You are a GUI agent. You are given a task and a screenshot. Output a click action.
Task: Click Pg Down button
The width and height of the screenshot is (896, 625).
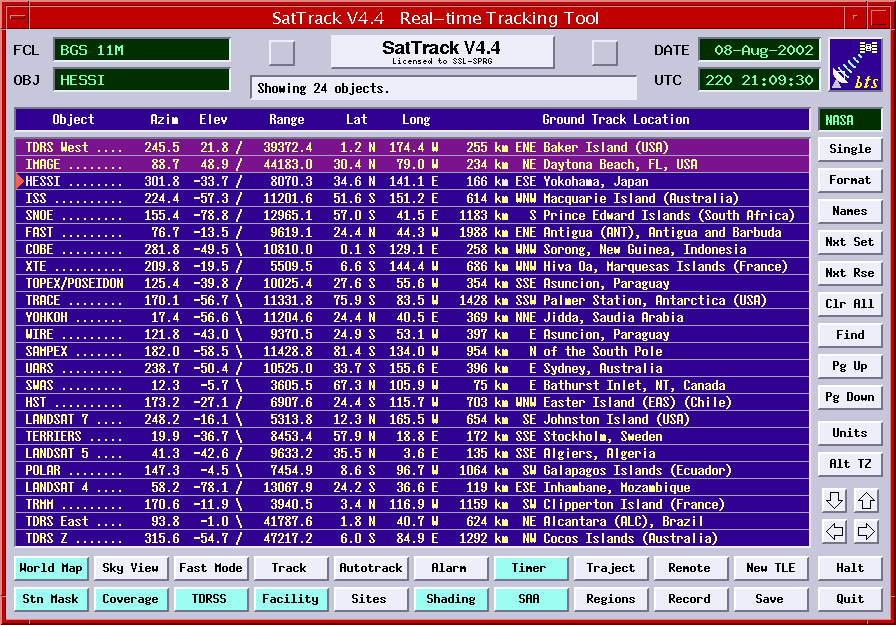click(x=850, y=396)
